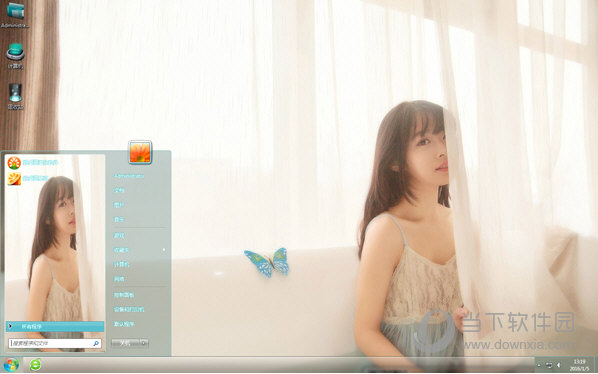This screenshot has height=374, width=598.
Task: Open 音乐 (Music) in the Start menu
Action: (119, 219)
